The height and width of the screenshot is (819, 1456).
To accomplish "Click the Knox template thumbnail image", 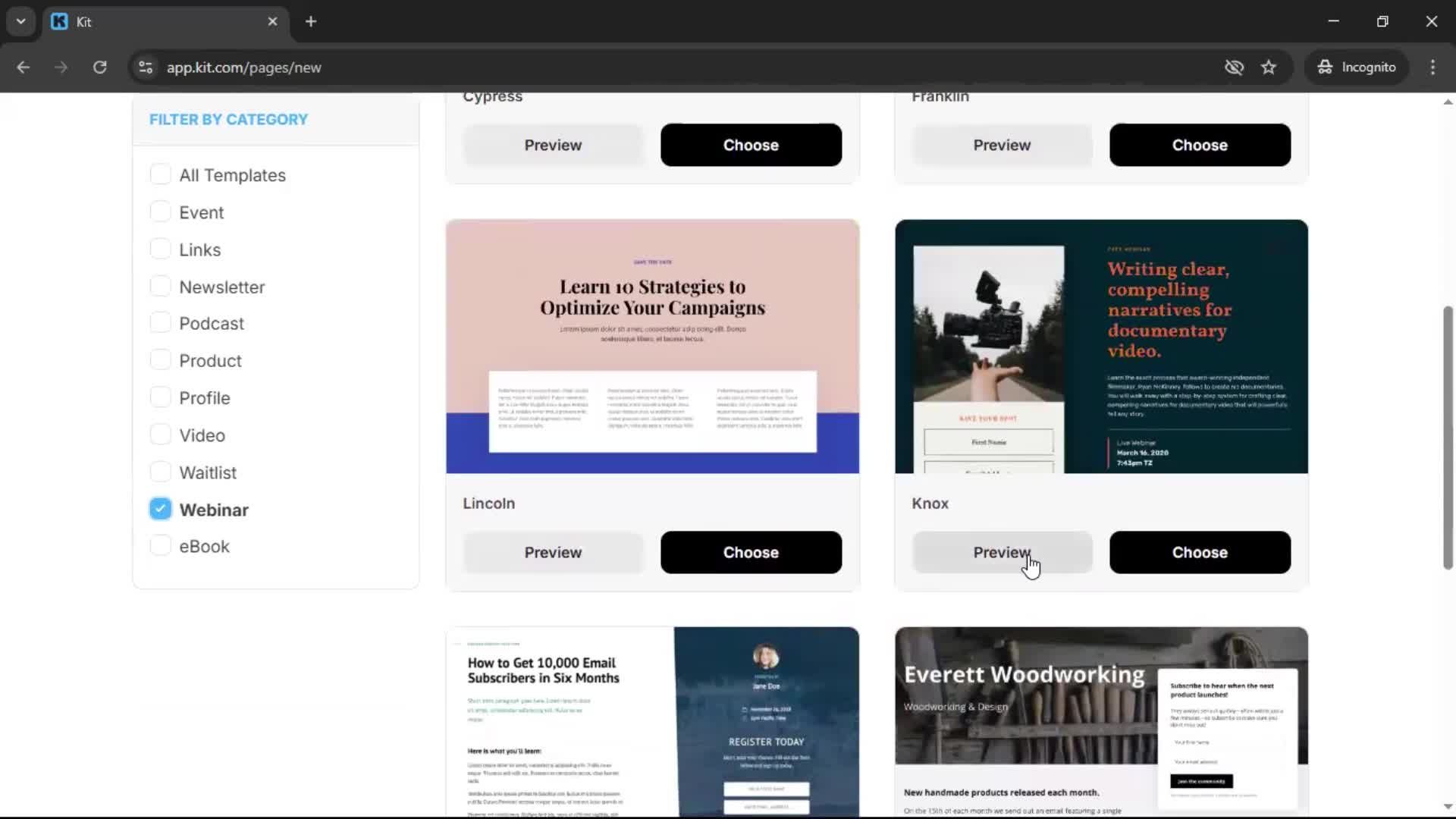I will click(x=1100, y=346).
